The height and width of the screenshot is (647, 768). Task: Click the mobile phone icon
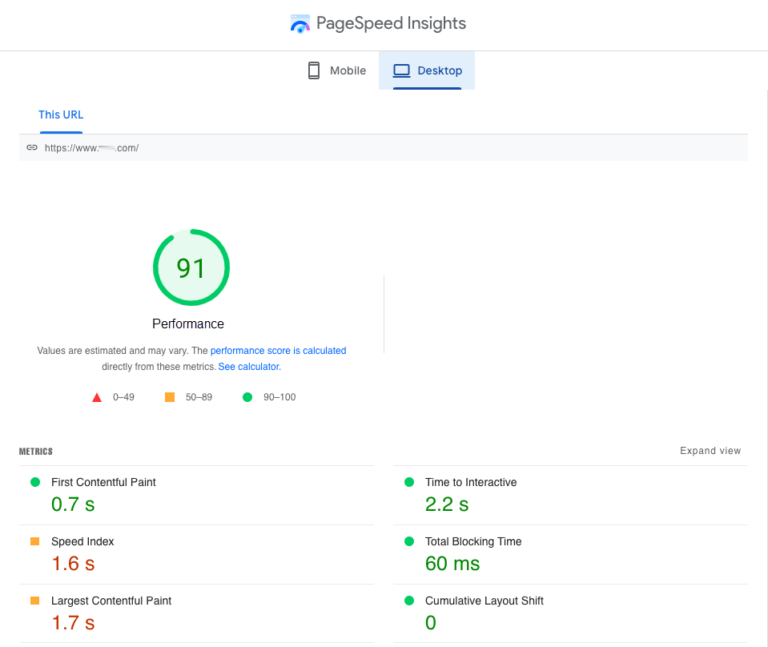point(313,71)
